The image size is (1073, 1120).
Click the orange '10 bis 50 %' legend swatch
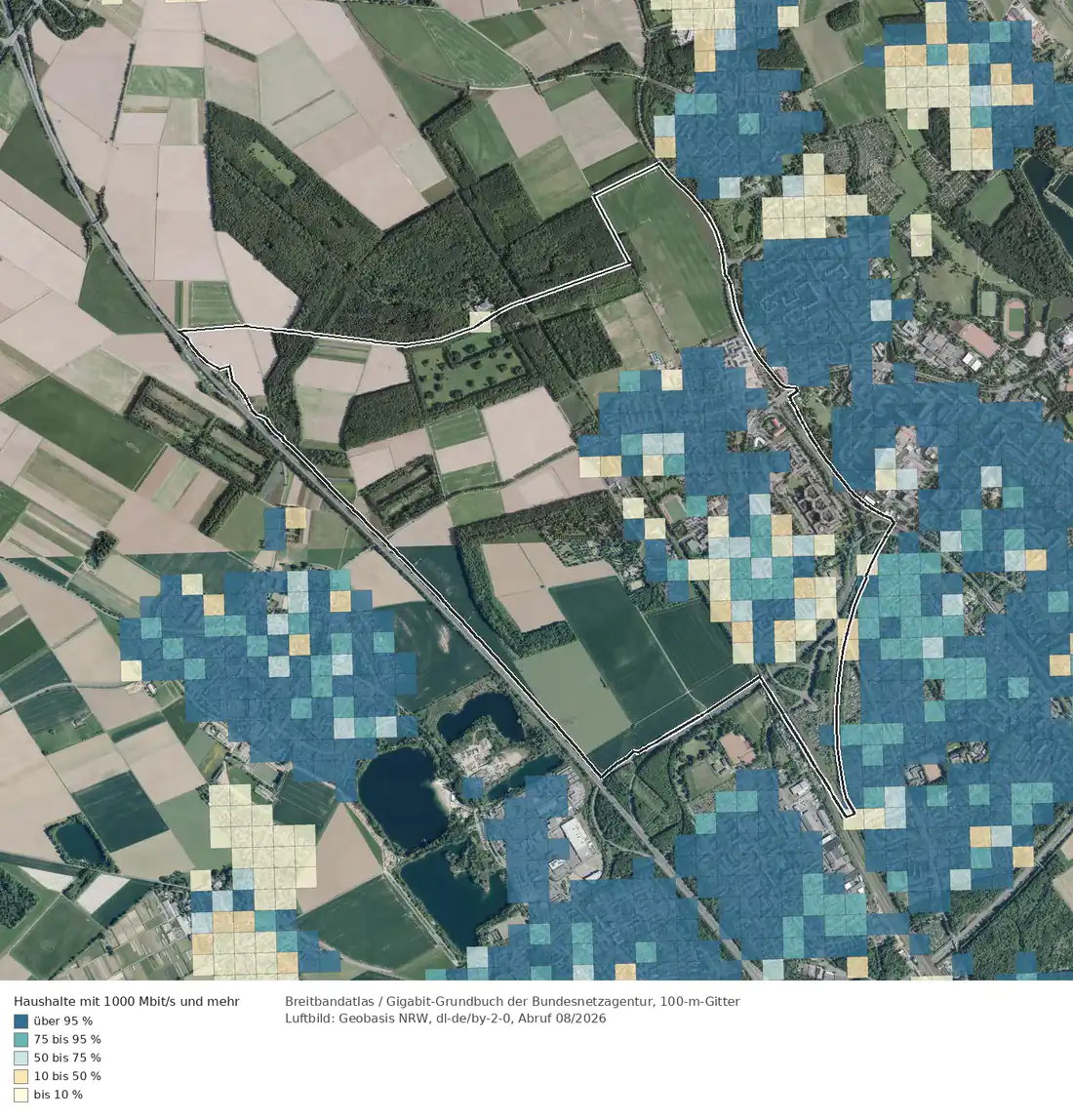20,1076
